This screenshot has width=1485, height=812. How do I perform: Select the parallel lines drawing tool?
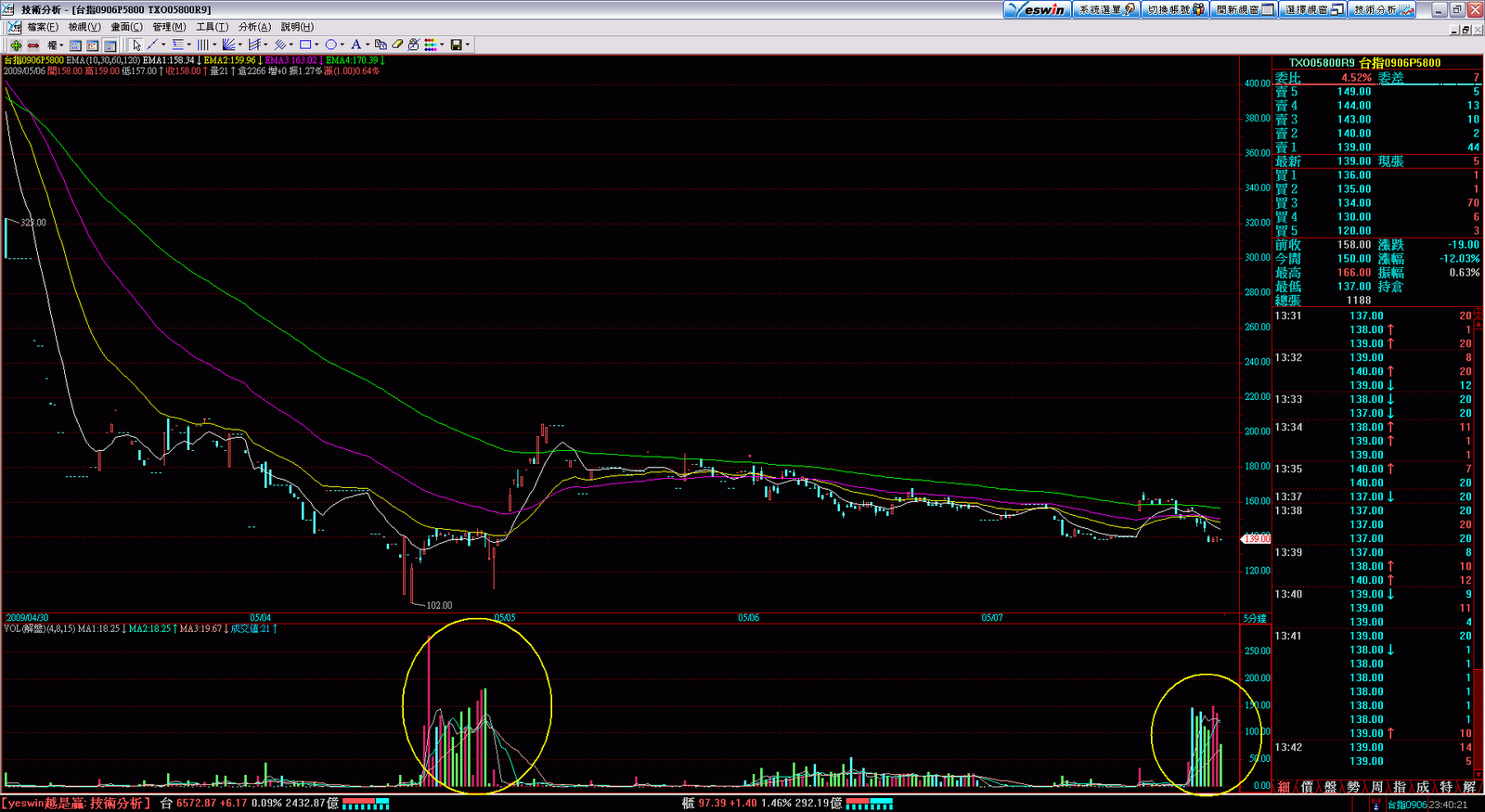pos(279,45)
